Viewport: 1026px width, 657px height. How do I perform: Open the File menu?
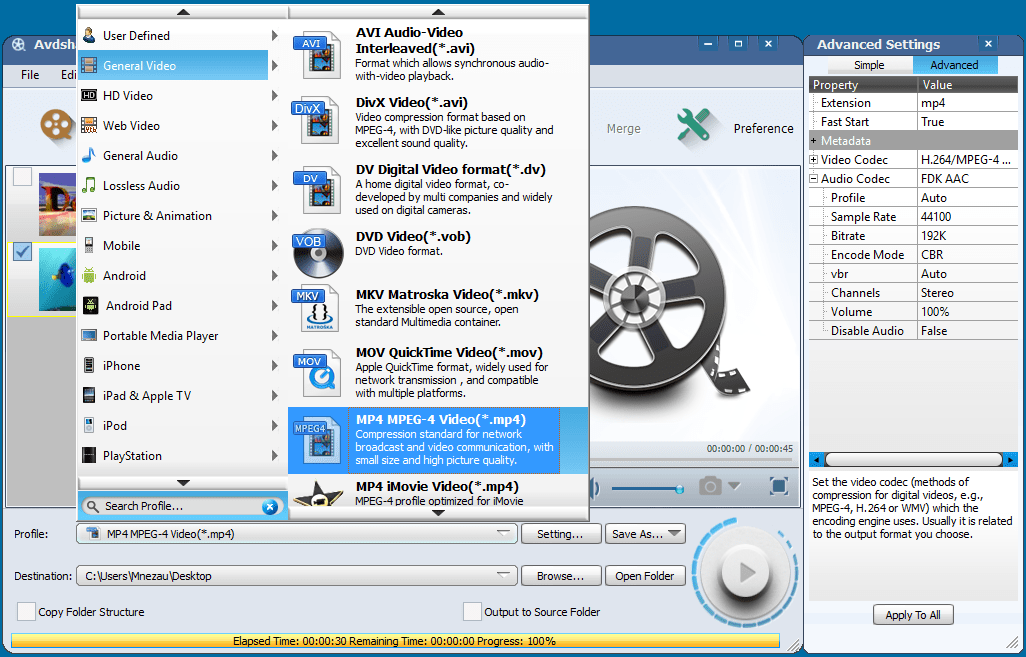click(x=29, y=74)
